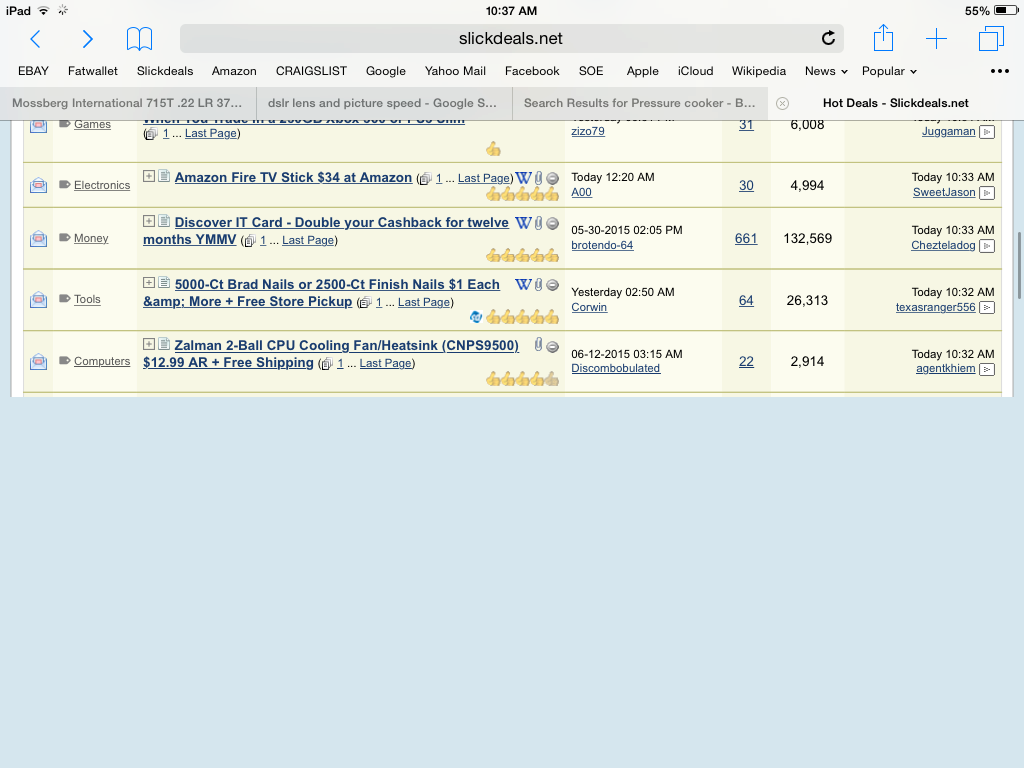1024x768 pixels.
Task: Click the page scrollbar indicator
Action: [1019, 265]
